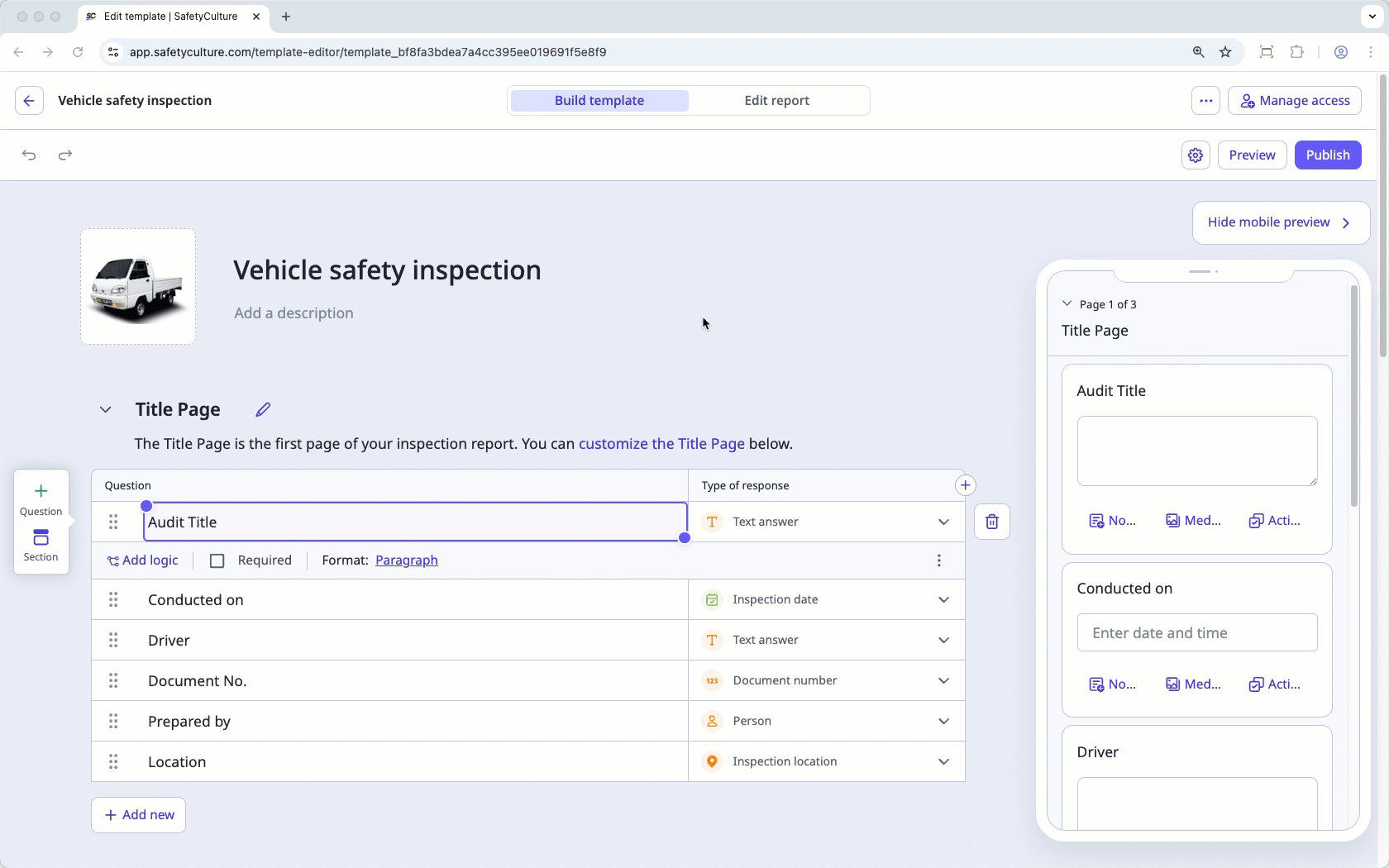
Task: Click the Enter date and time field in preview
Action: click(1197, 633)
